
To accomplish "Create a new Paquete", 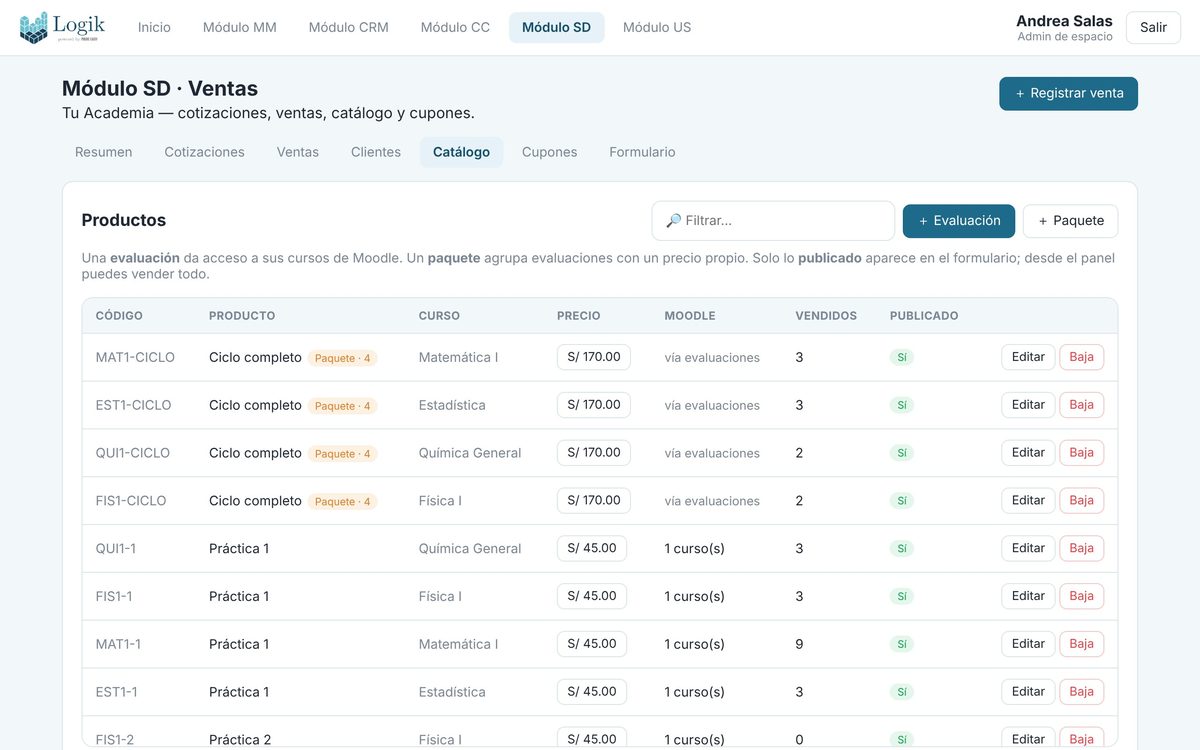I will 1070,221.
